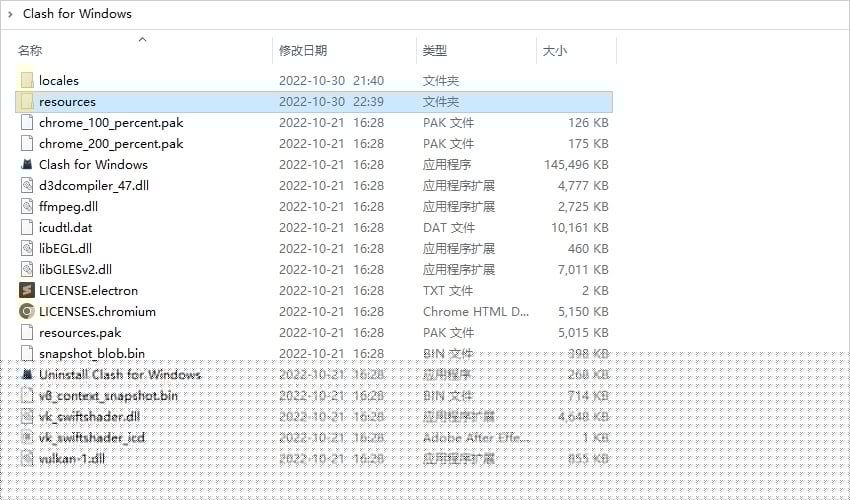Click the 2022-10-30 21:40 date of locales
Screen dimensions: 850x500
[x=331, y=80]
